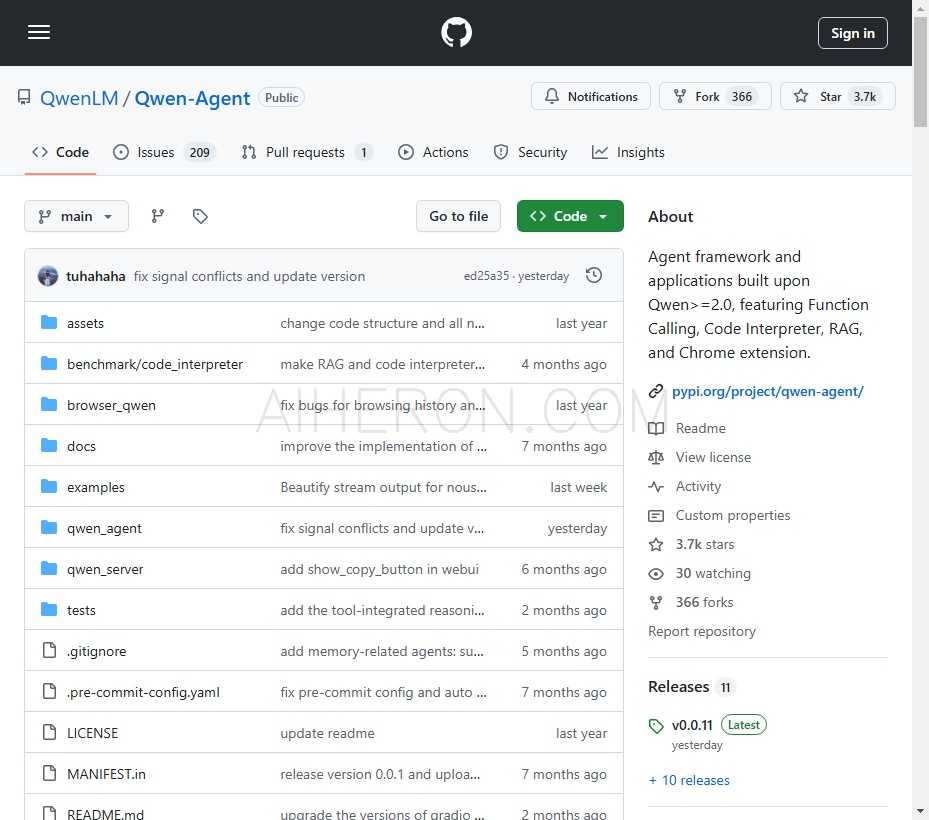Click the Sign in button

(853, 33)
